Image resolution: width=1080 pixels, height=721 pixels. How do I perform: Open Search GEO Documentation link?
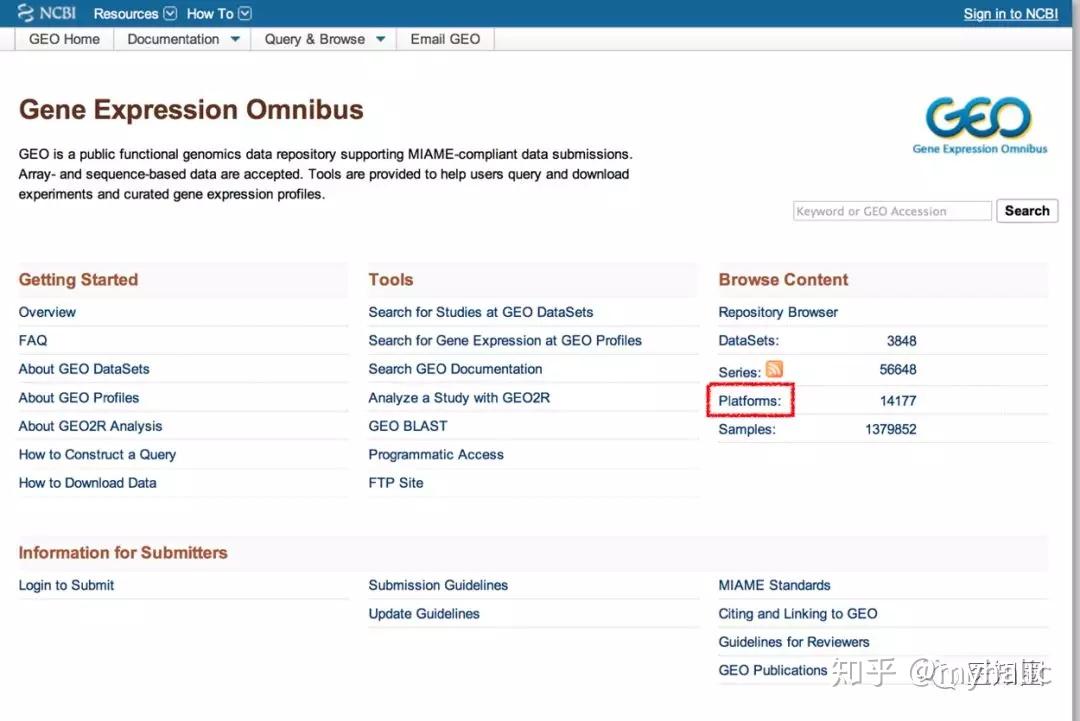(455, 369)
